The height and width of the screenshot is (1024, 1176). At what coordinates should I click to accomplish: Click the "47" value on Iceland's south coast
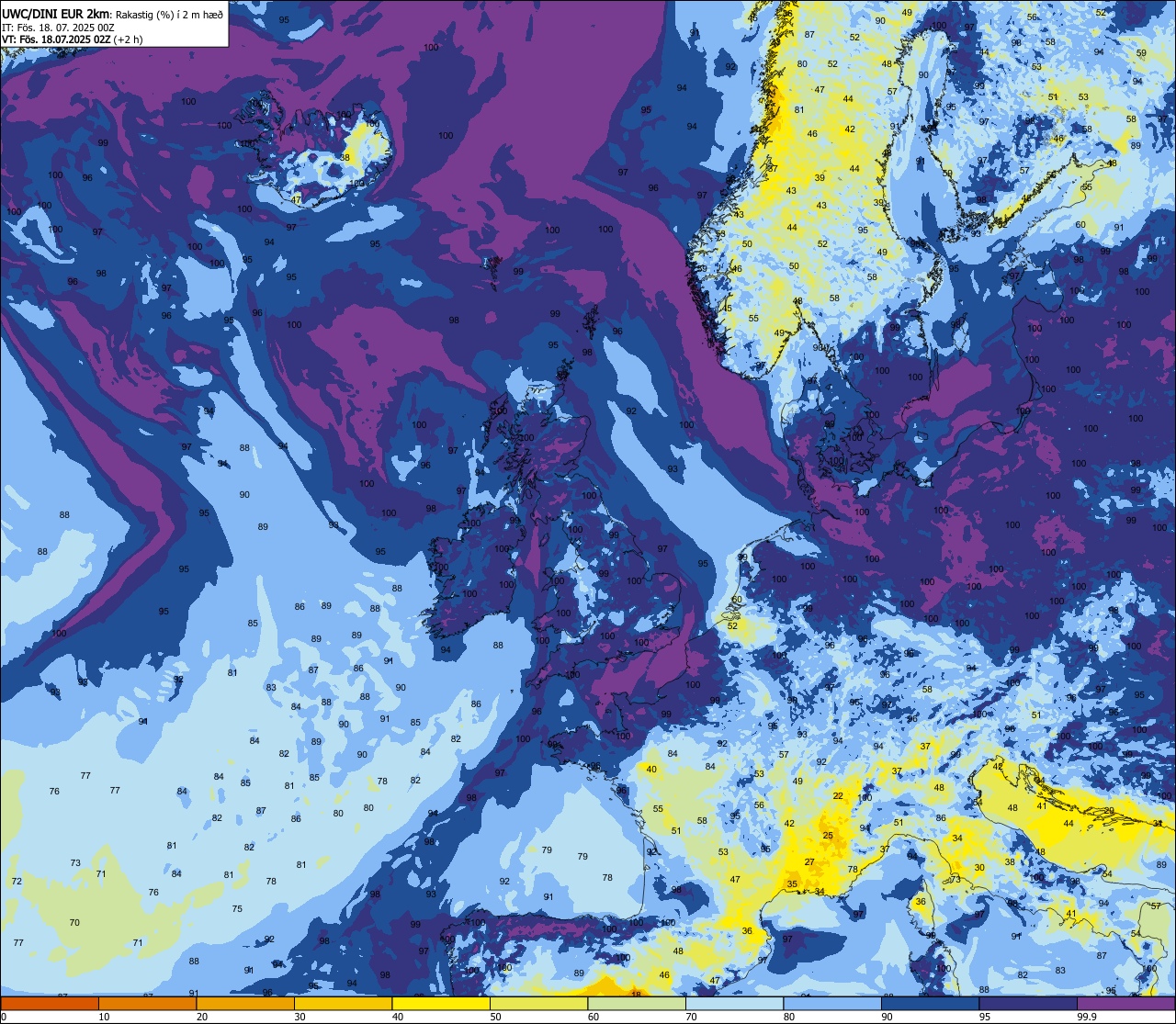point(296,199)
